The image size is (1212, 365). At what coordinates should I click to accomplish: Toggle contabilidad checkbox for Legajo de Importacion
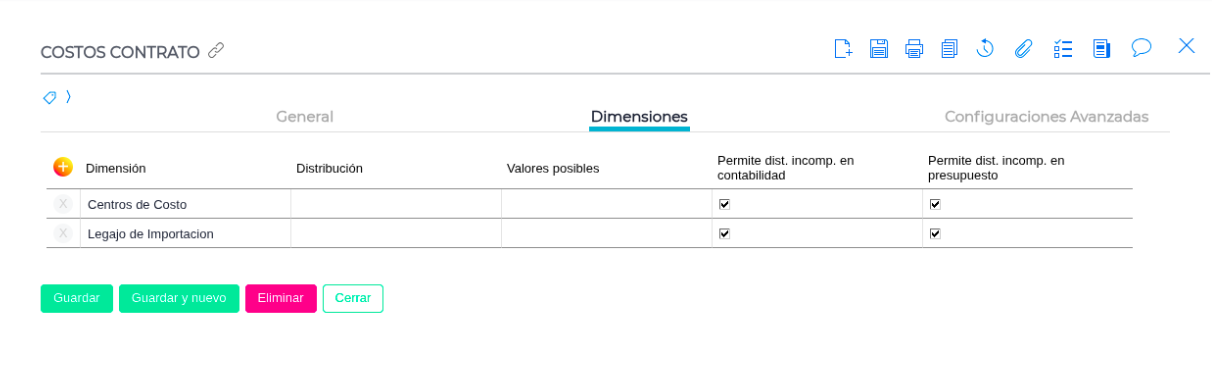(724, 233)
